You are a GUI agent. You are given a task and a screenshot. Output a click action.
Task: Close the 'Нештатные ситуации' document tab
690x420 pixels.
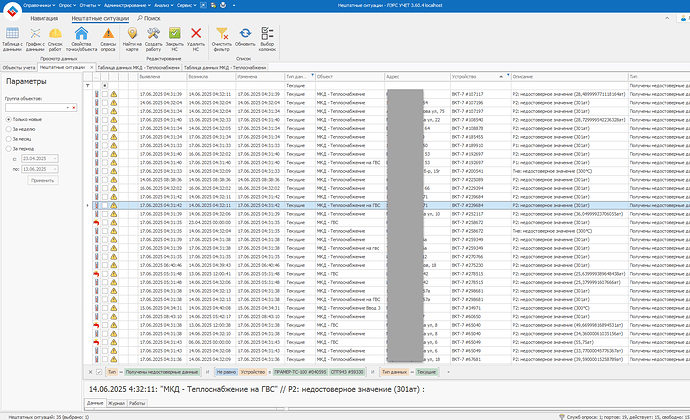[x=92, y=67]
